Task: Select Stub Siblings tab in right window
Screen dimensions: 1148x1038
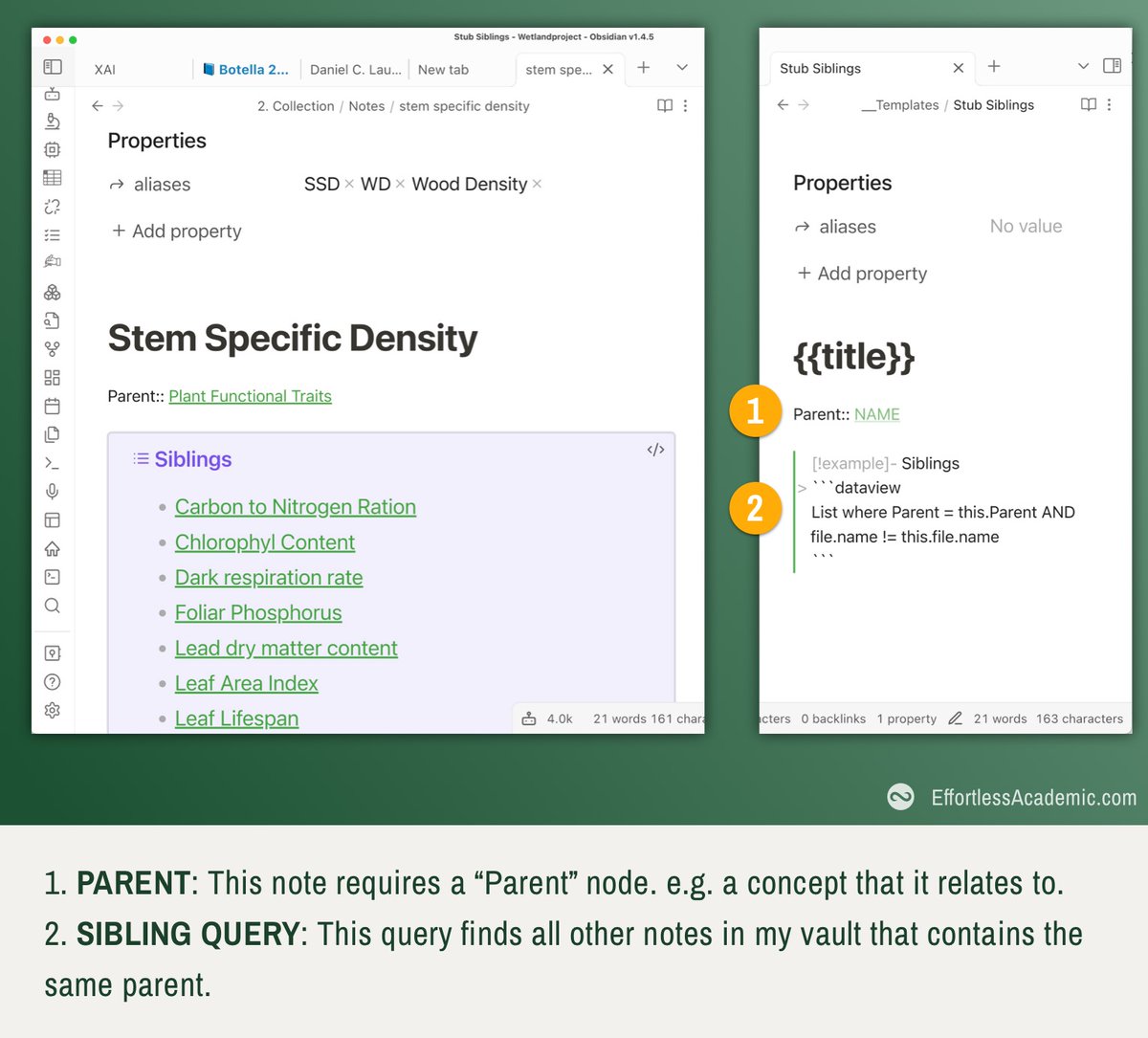Action: (820, 68)
